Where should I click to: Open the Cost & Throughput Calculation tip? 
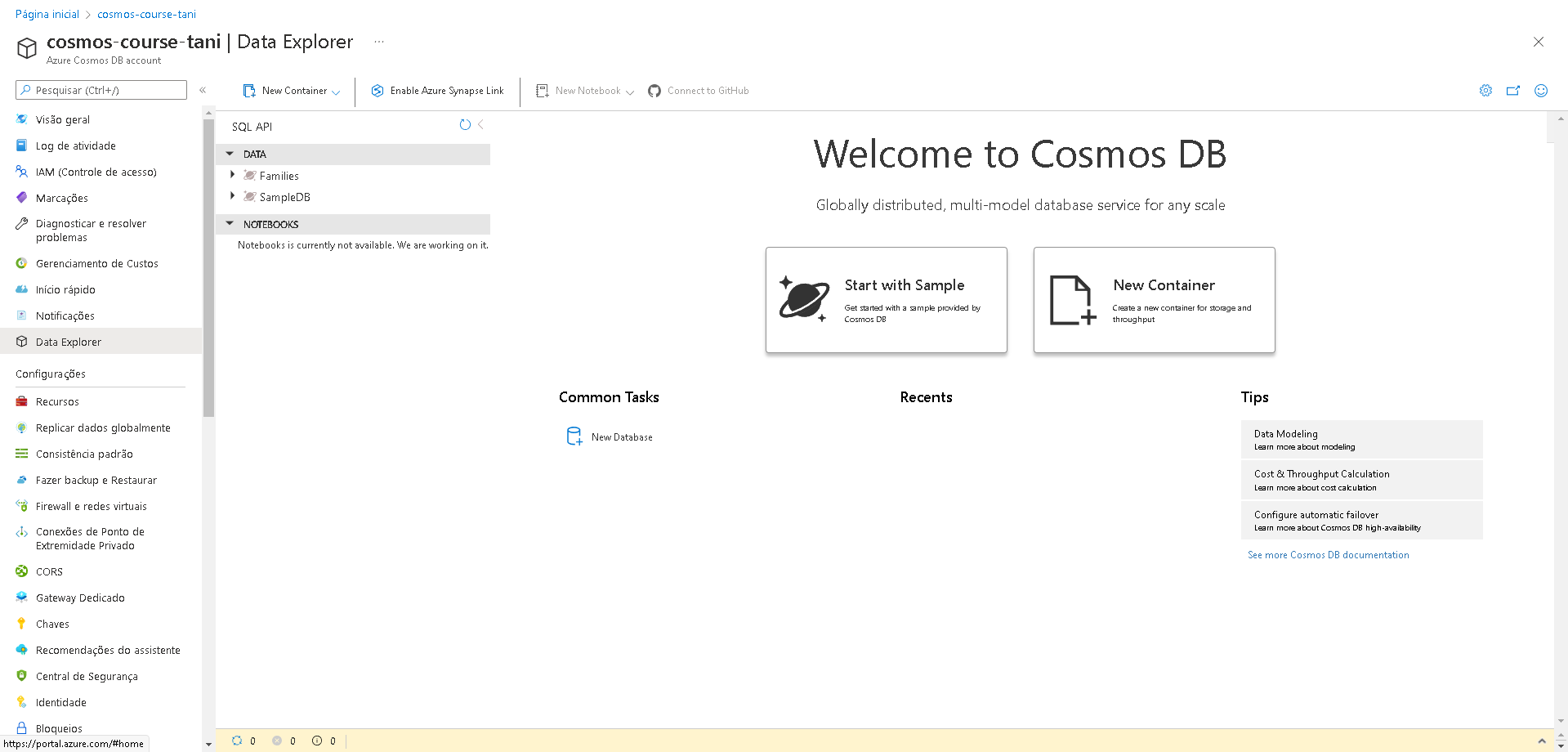(1361, 480)
